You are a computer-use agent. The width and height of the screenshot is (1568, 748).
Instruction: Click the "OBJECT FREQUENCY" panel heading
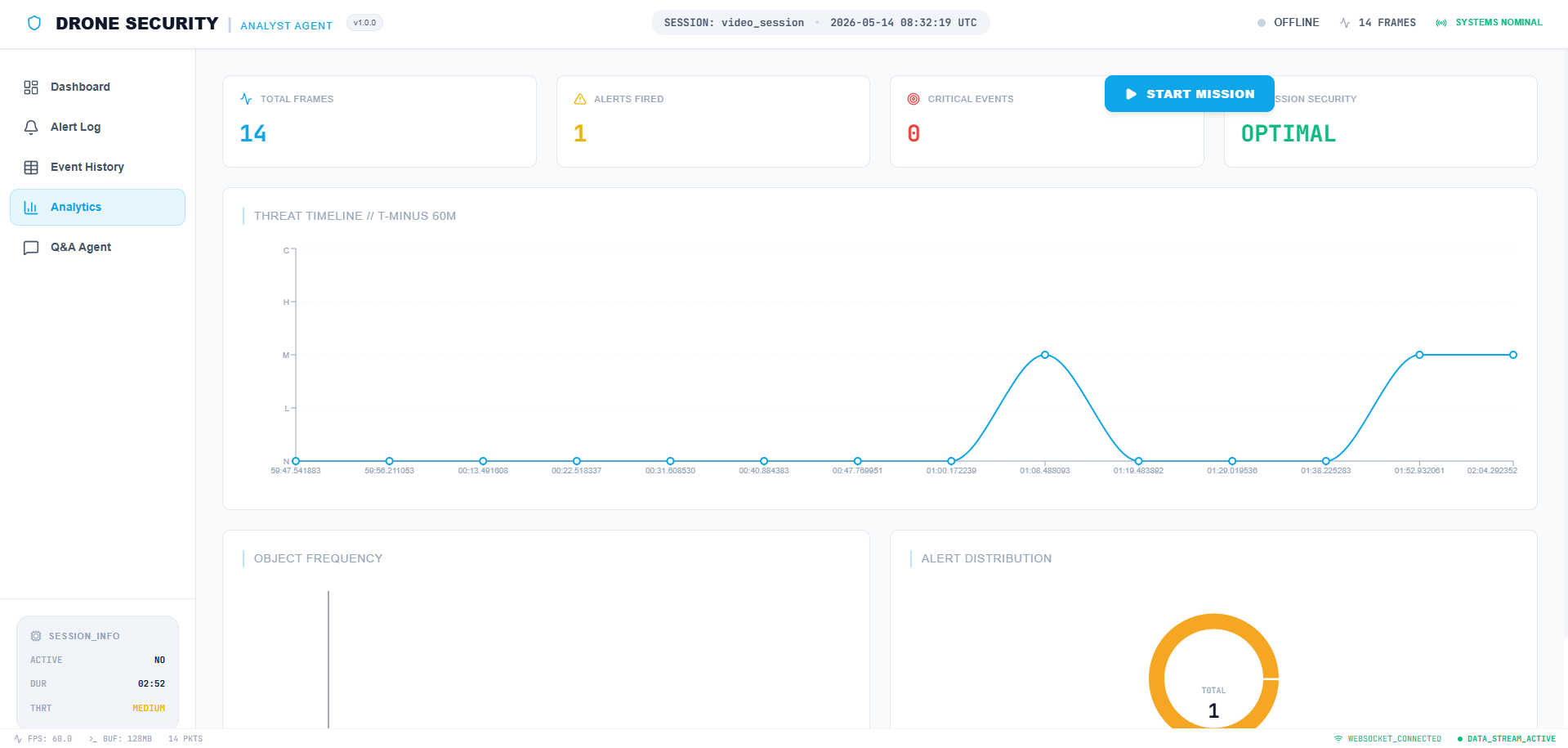[318, 558]
